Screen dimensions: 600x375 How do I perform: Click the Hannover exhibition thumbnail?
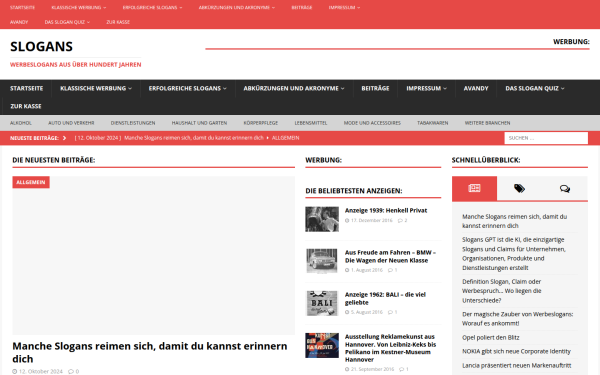point(322,345)
